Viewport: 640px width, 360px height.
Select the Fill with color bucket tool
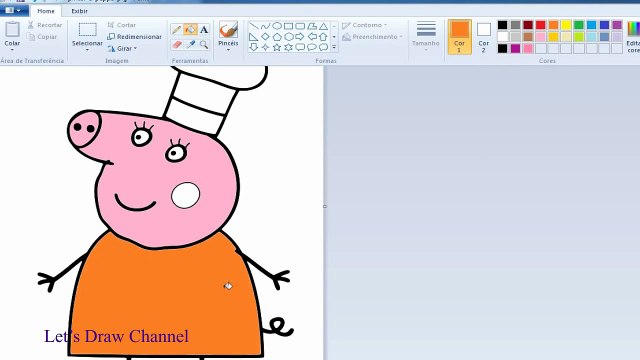point(190,29)
